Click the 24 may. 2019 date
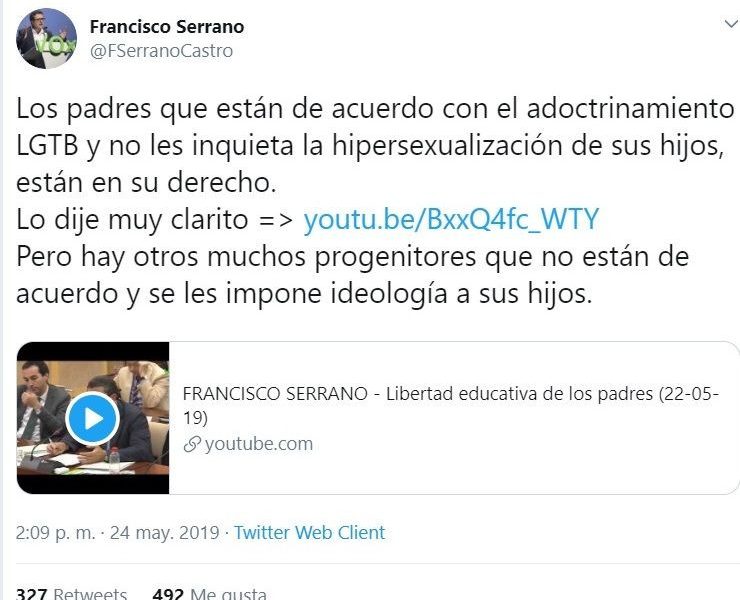The height and width of the screenshot is (600, 740). (x=164, y=532)
